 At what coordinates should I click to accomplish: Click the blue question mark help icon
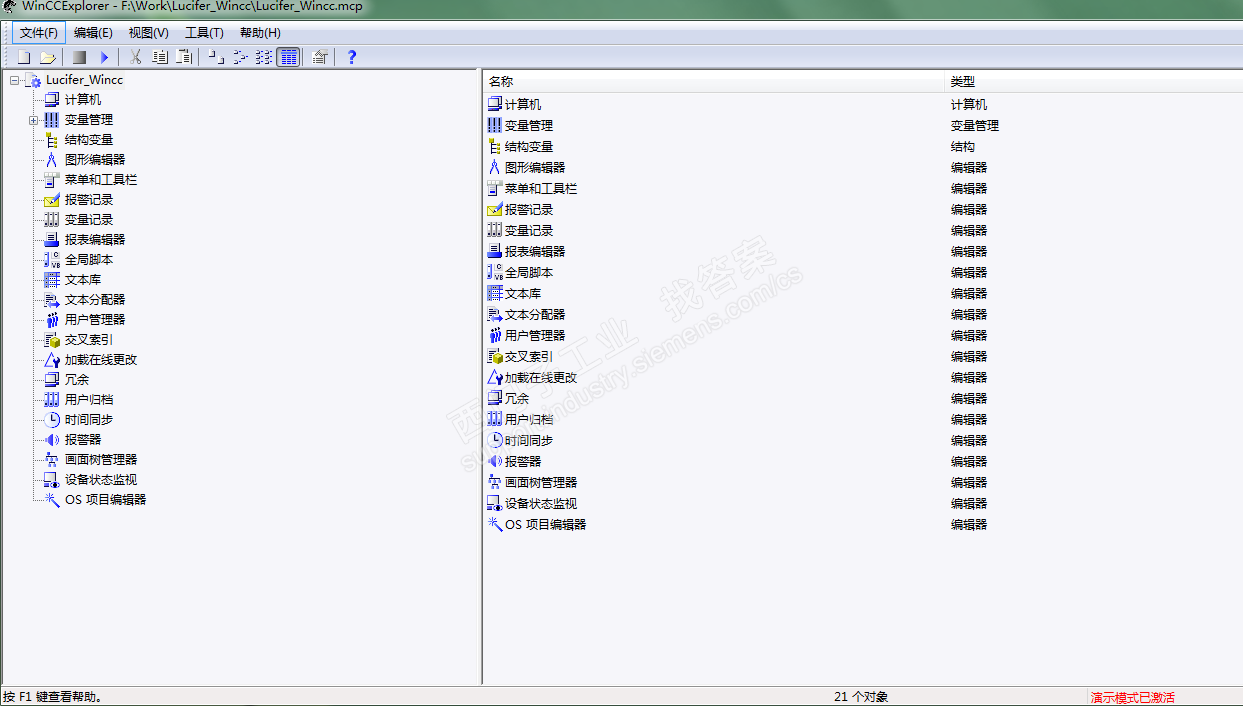(x=351, y=57)
